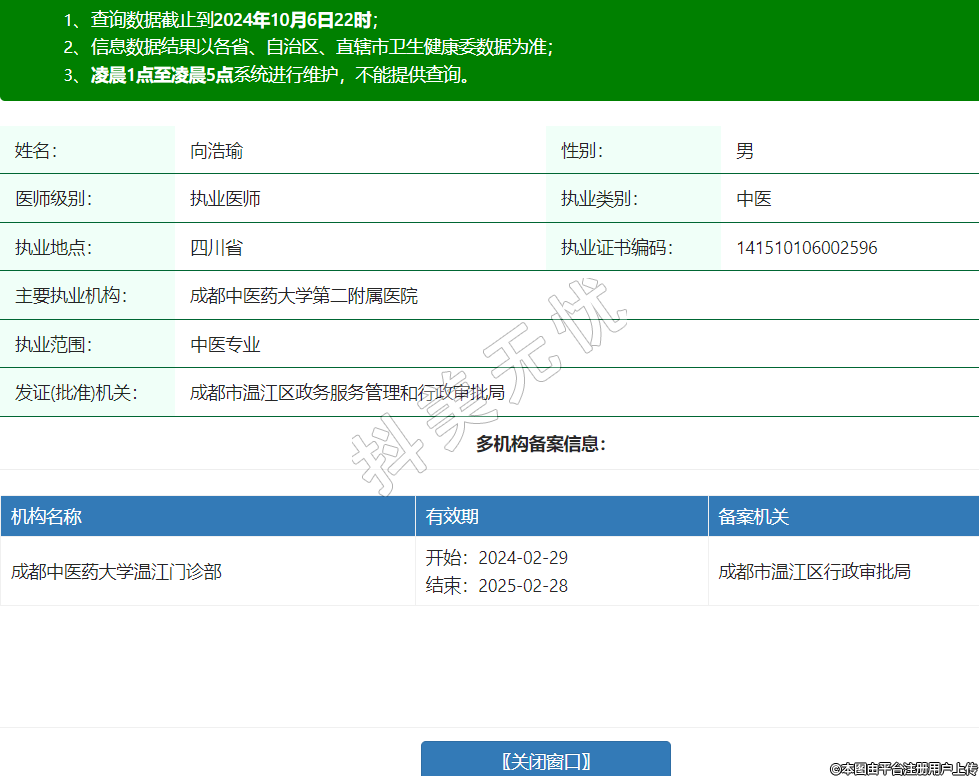Click the 成都中医药大学第二附属医院 institution value
The image size is (979, 776).
304,296
